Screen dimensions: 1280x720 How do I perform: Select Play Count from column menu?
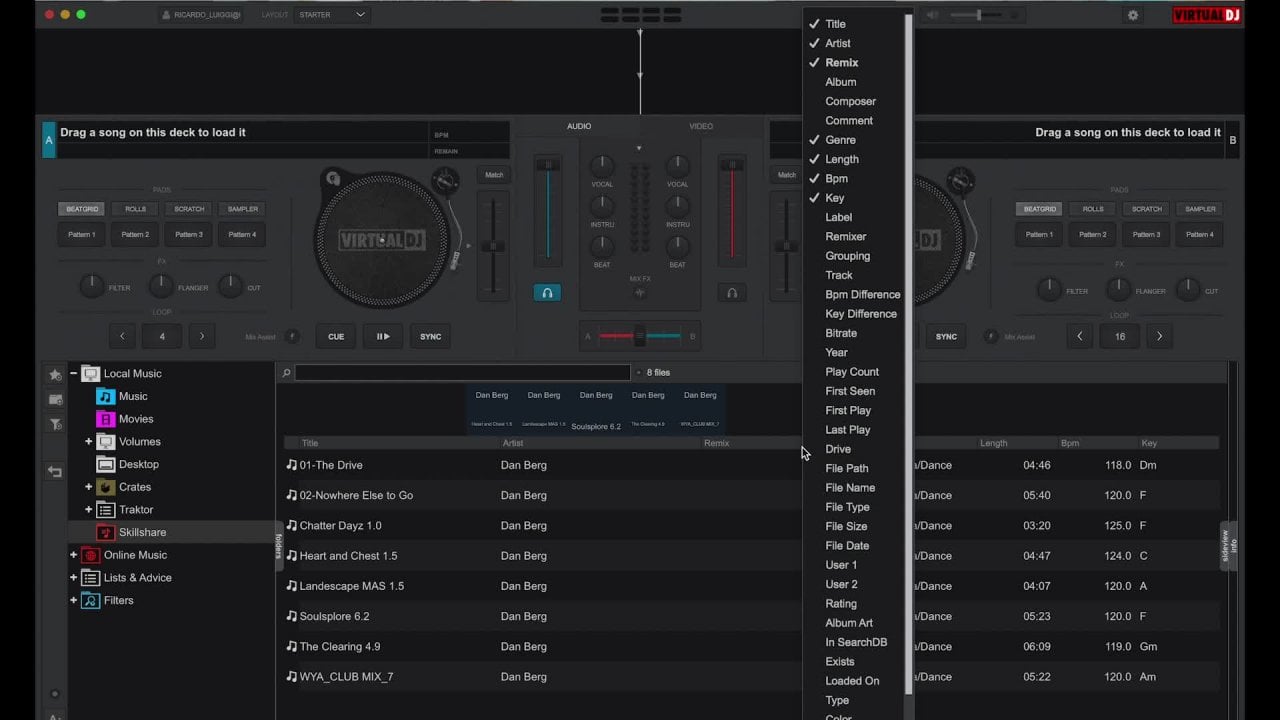pos(852,372)
